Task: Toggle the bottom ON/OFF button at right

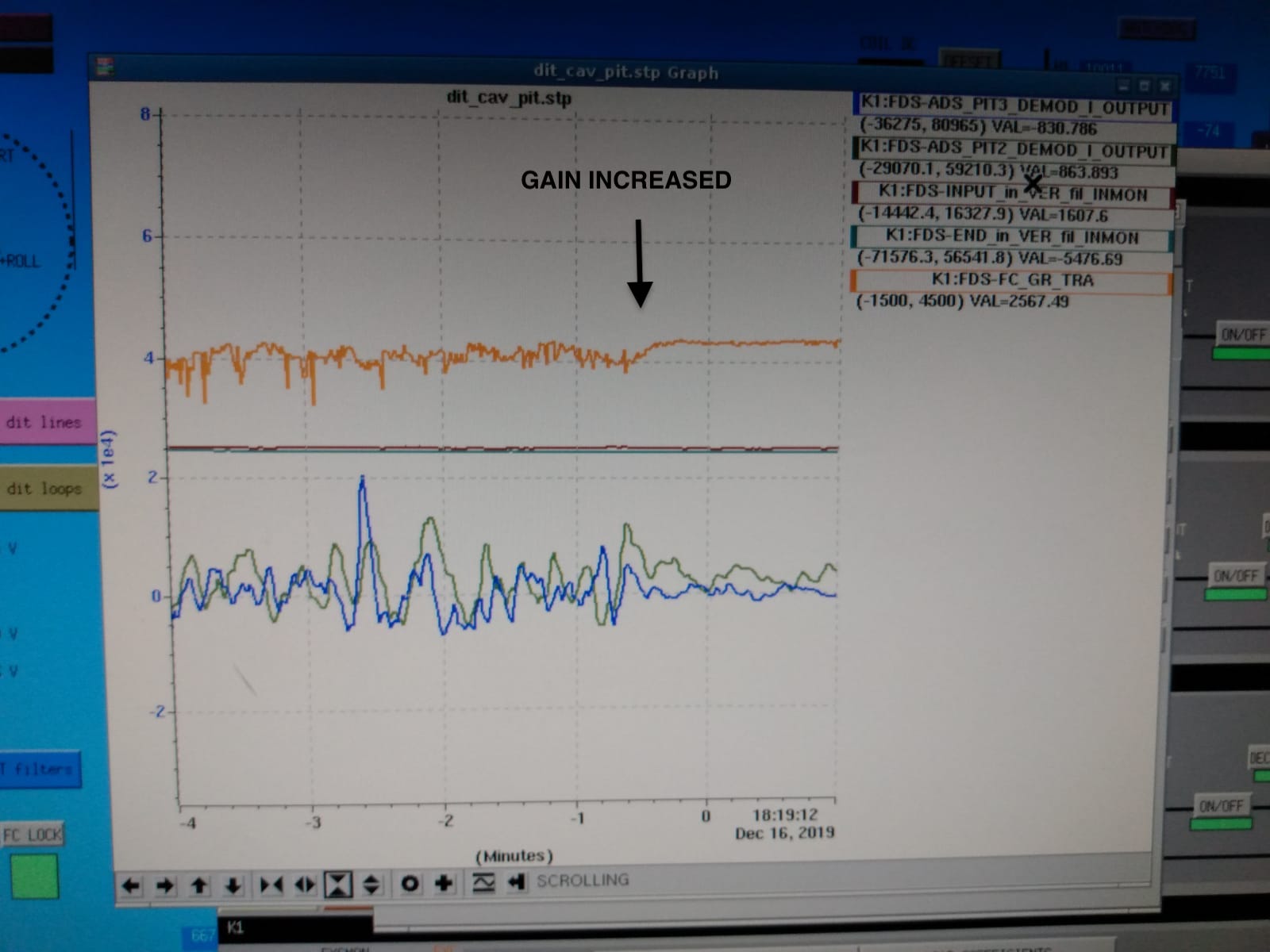Action: coord(1221,806)
